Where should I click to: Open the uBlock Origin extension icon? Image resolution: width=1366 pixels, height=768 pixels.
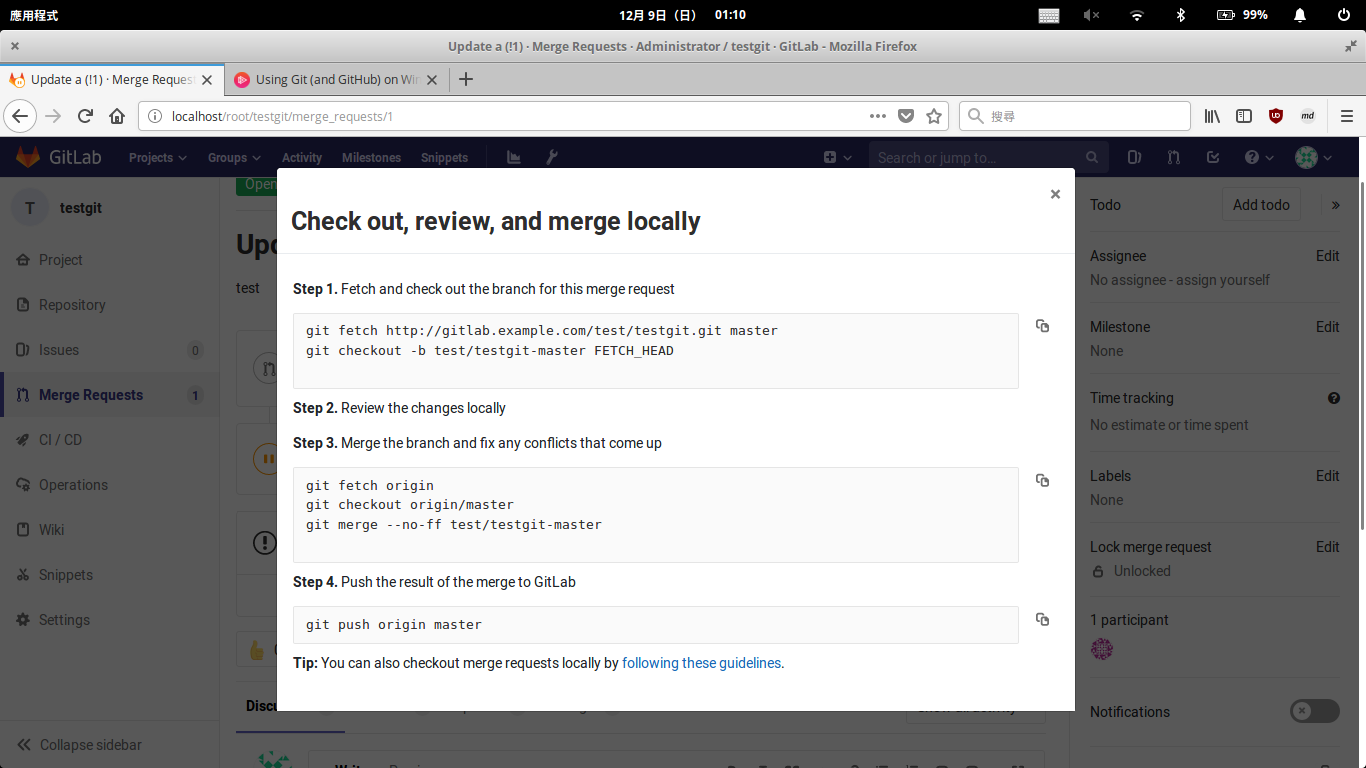[1276, 116]
